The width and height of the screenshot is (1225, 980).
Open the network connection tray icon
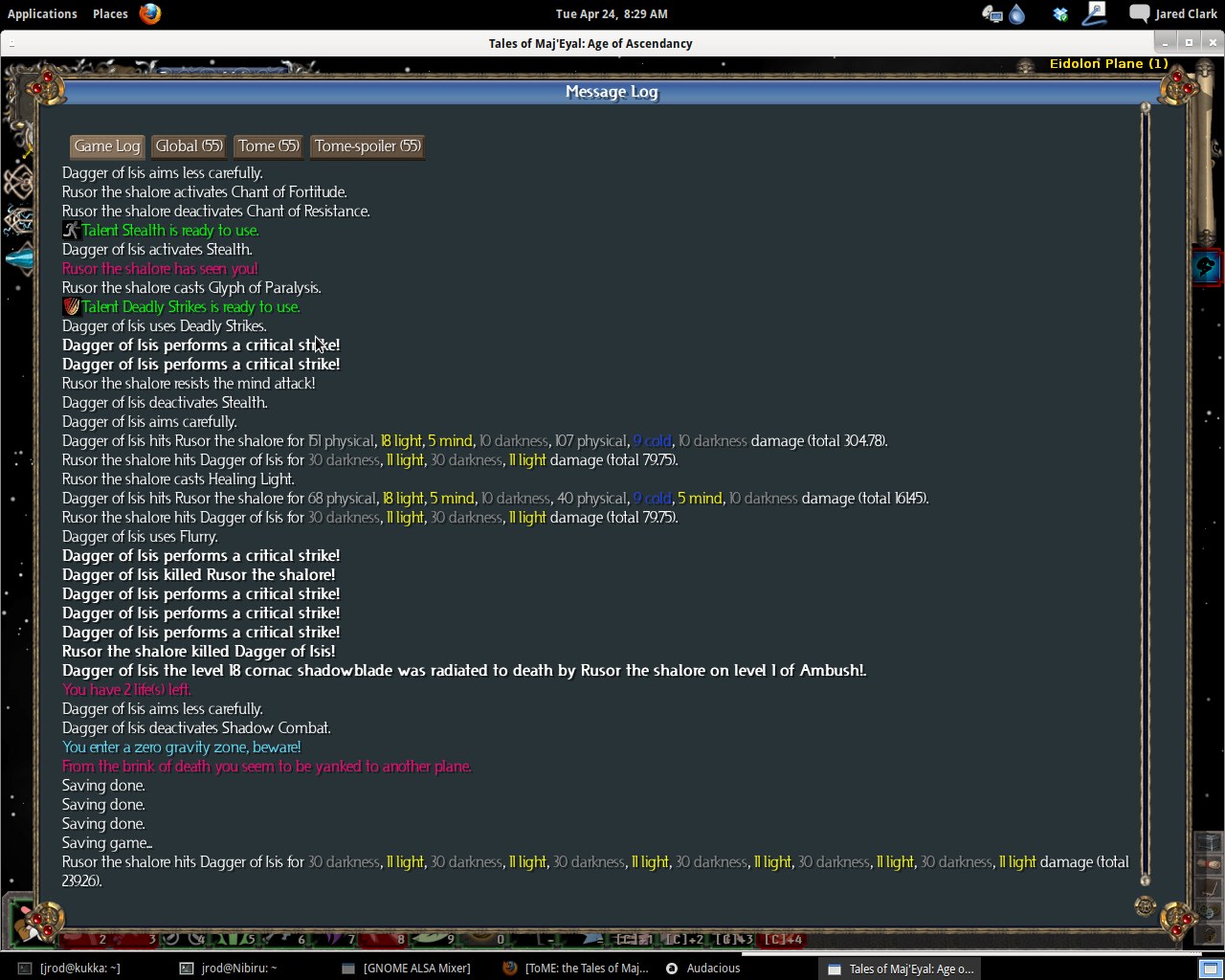992,13
